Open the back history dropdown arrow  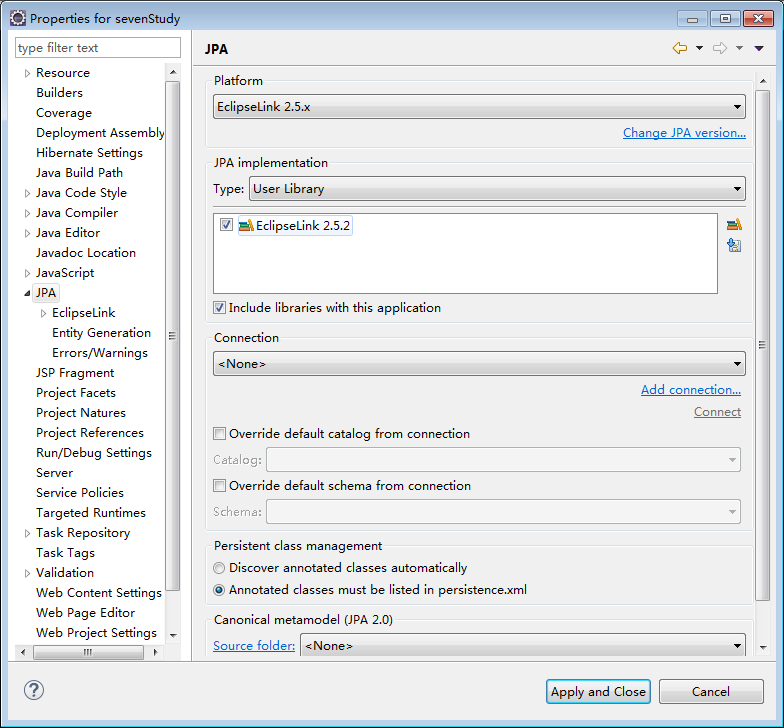click(699, 48)
